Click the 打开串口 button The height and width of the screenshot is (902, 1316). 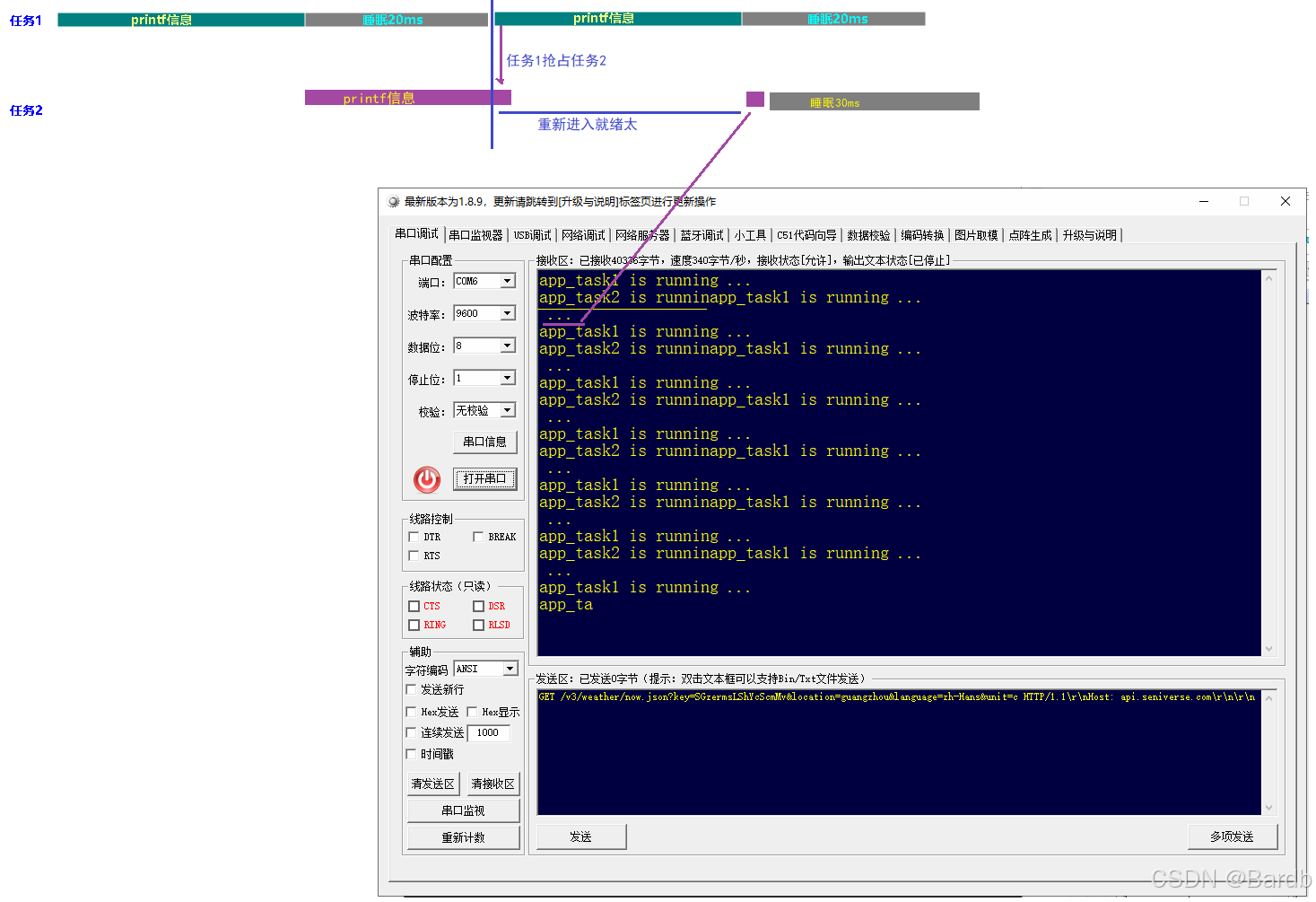484,478
